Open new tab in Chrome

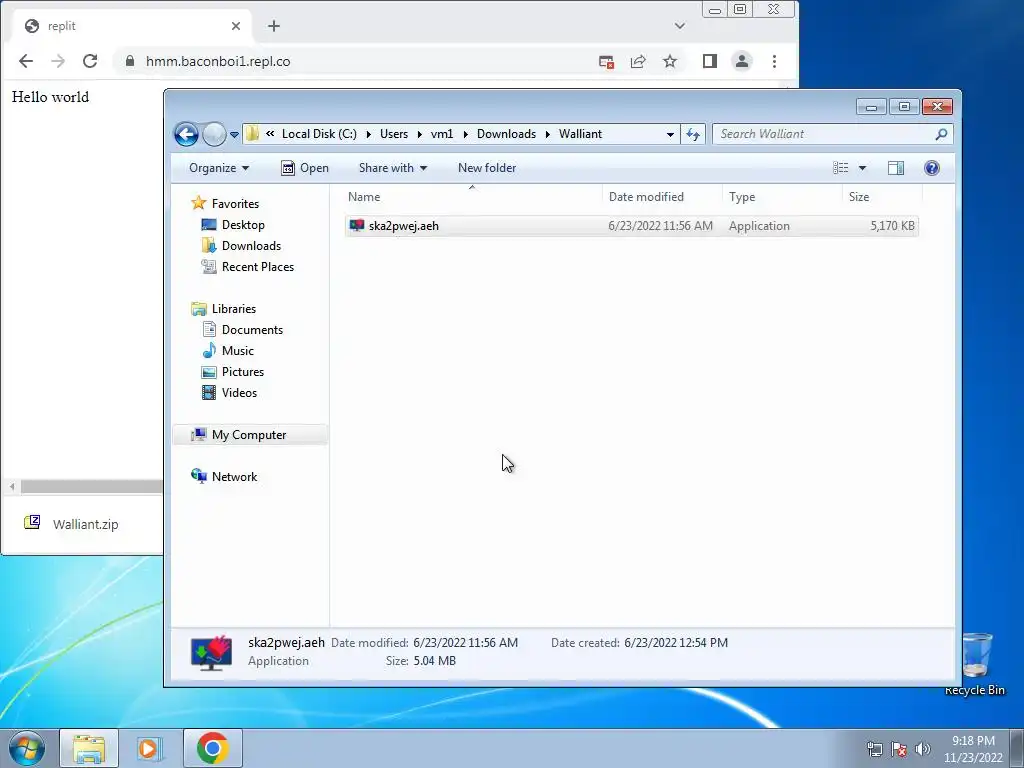coord(274,26)
